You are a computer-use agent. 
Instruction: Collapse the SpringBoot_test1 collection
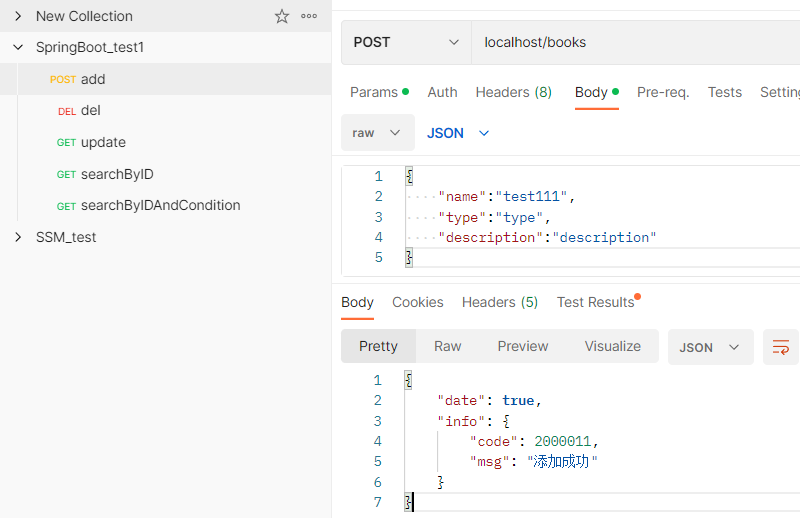pyautogui.click(x=18, y=47)
